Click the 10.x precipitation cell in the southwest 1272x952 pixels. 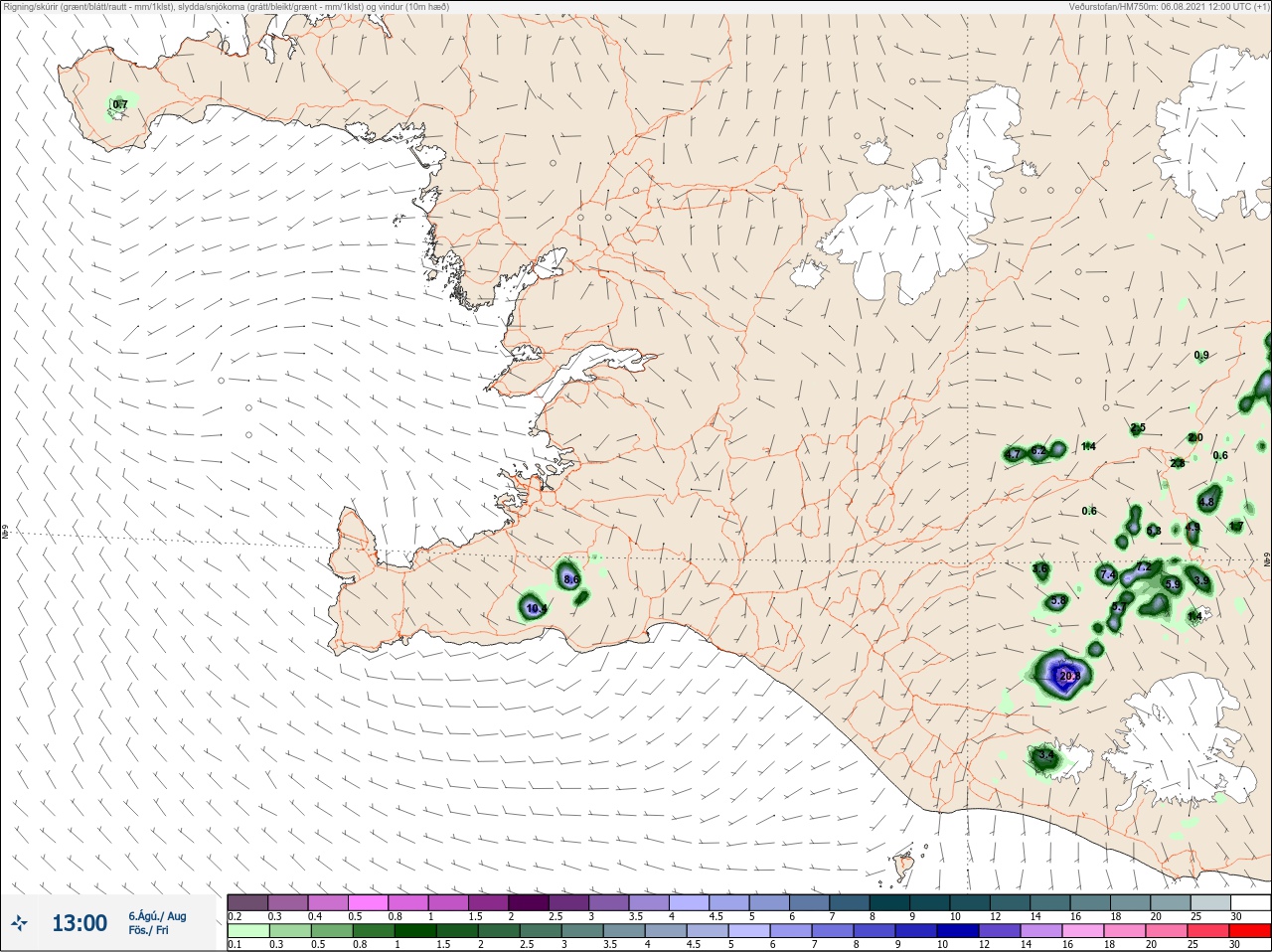pyautogui.click(x=537, y=608)
